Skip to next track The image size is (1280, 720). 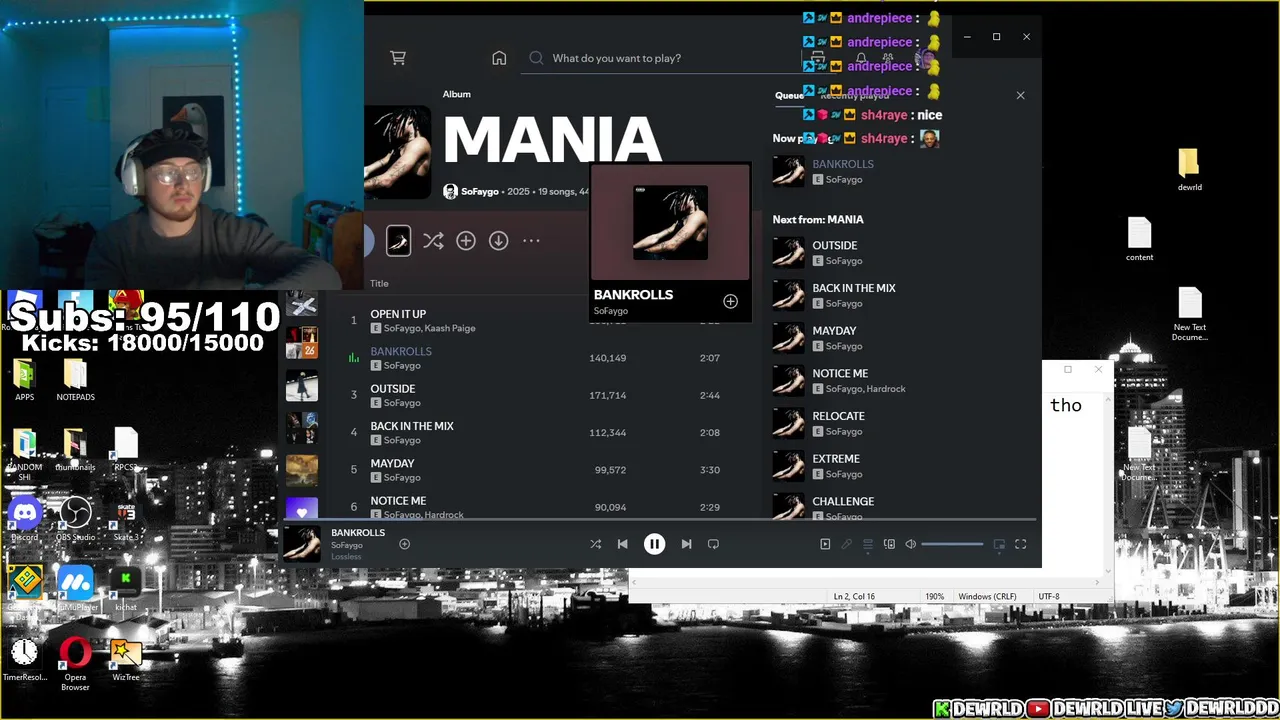686,544
